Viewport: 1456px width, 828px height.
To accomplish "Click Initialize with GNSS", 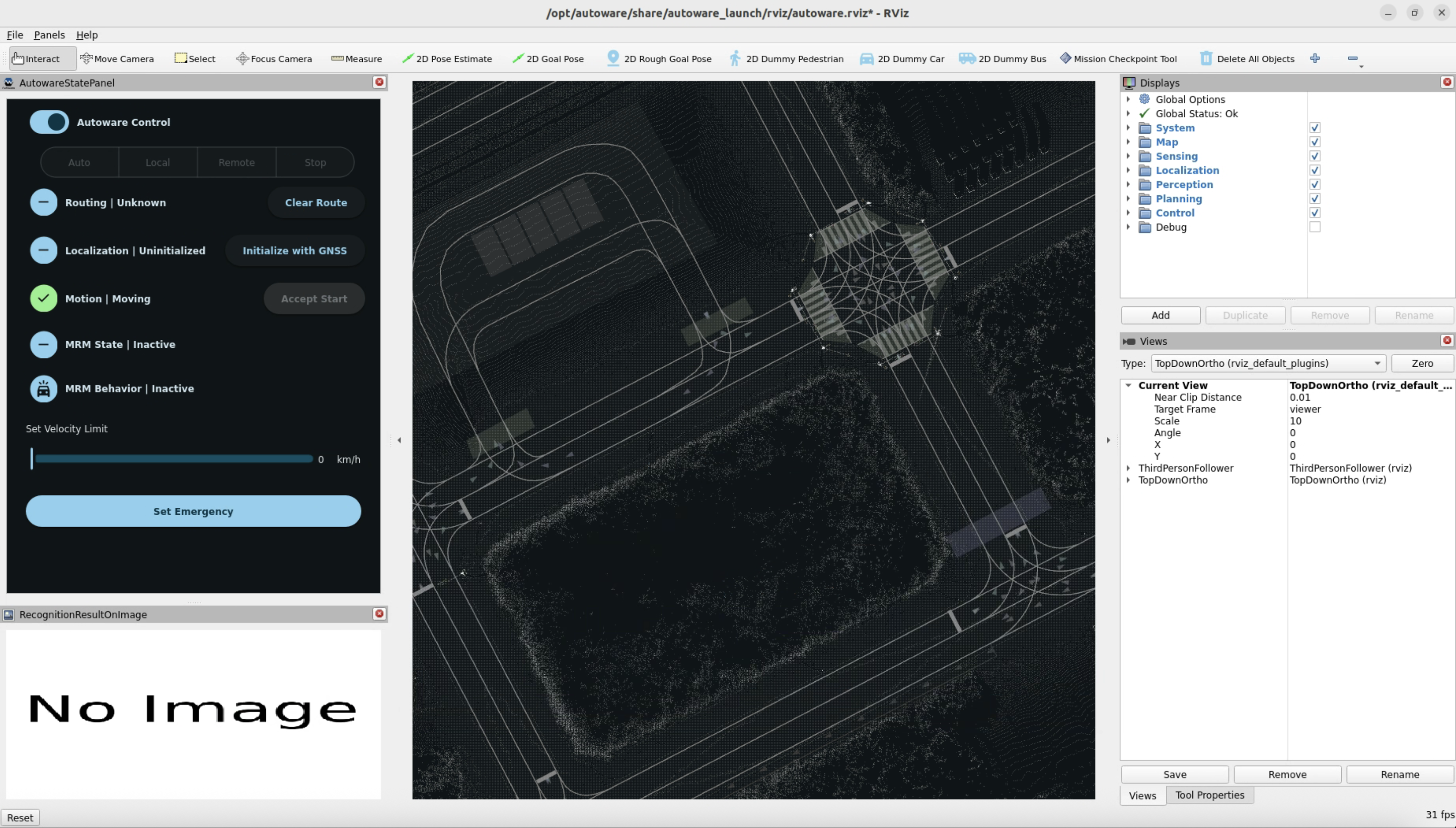I will [x=294, y=250].
